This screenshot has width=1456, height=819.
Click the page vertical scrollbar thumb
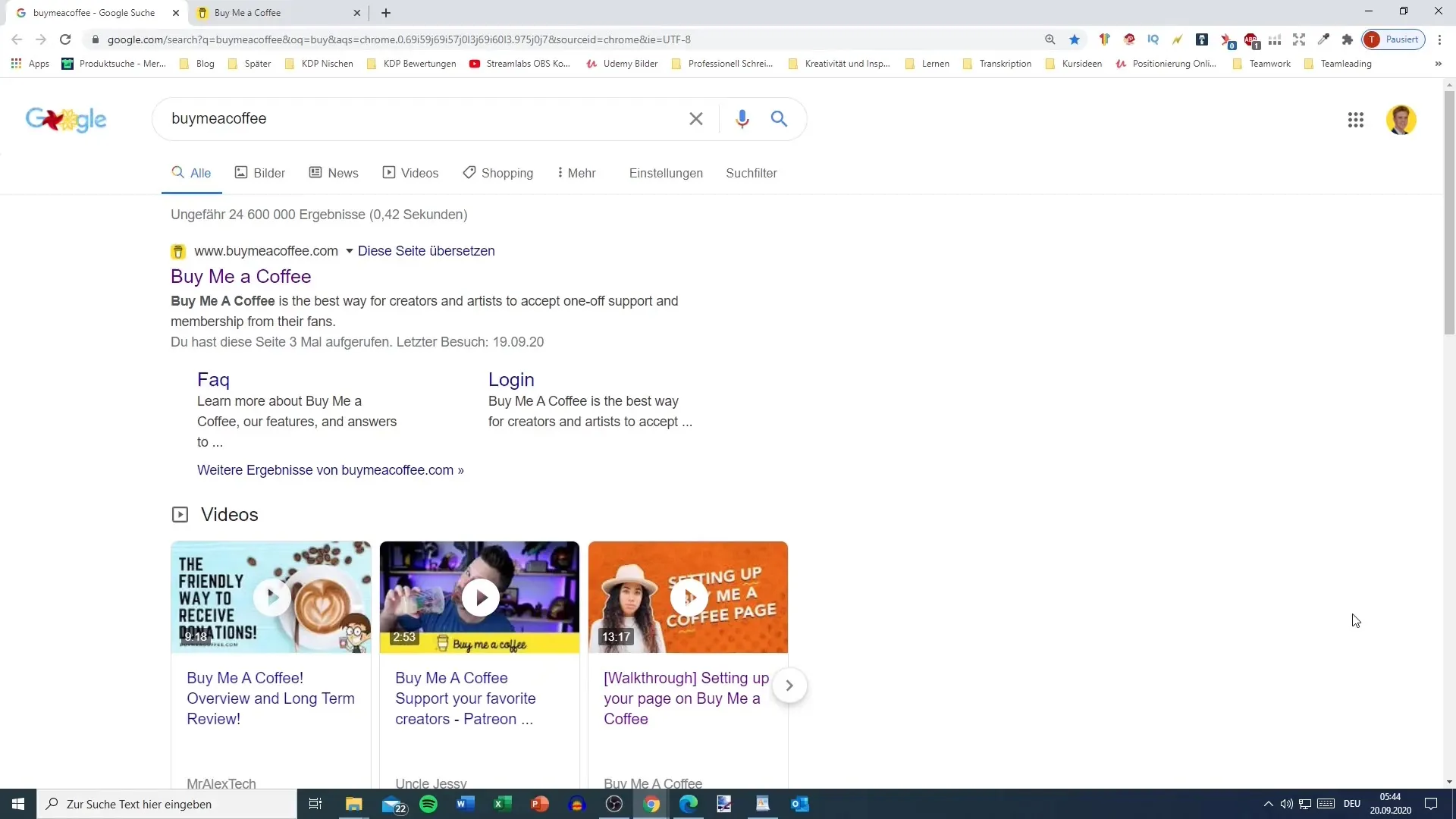point(1449,212)
